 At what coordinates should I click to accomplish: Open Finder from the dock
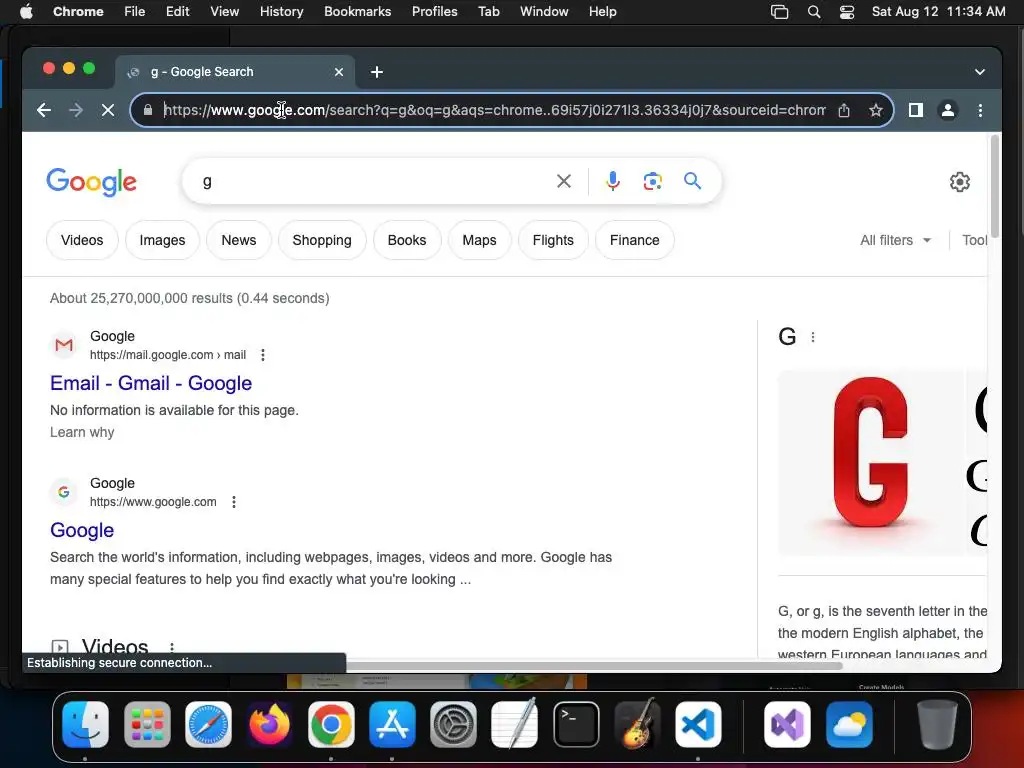86,724
